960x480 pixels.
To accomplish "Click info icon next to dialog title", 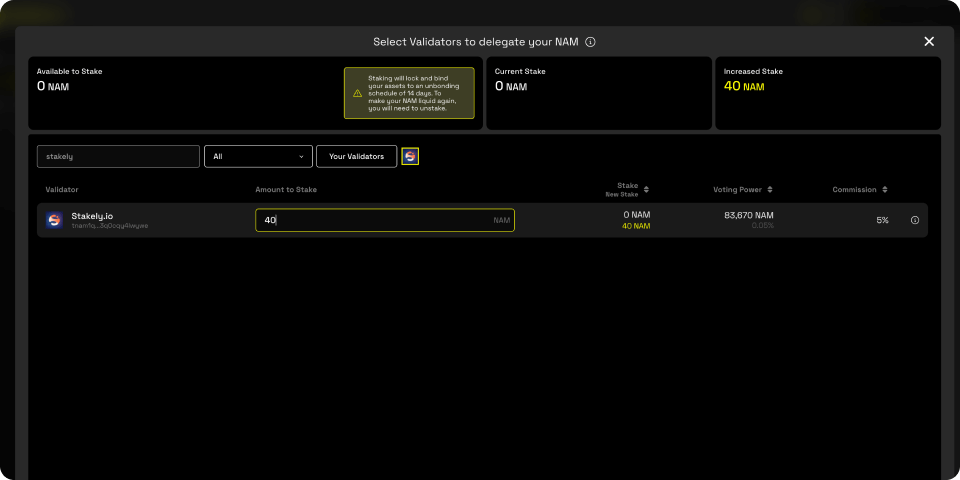I will click(x=590, y=42).
